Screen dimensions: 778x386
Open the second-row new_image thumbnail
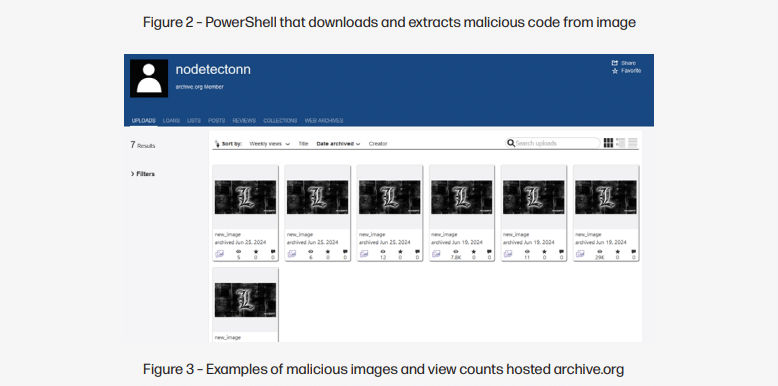pyautogui.click(x=245, y=300)
